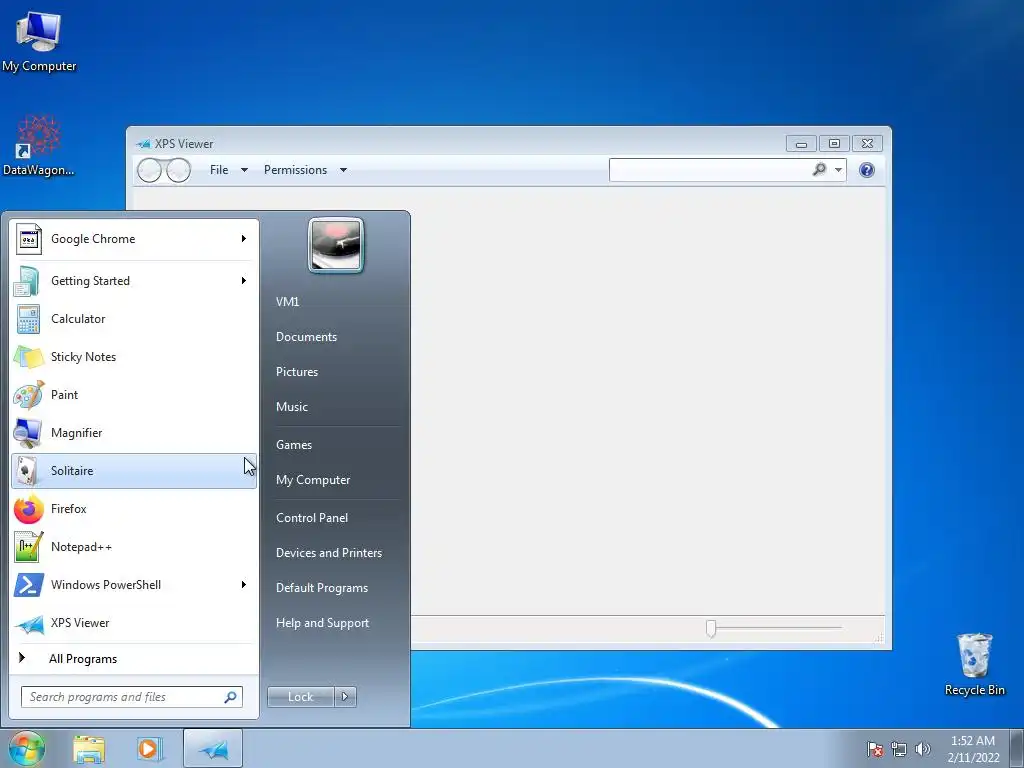The image size is (1024, 768).
Task: Launch Solitaire card icon
Action: 26,471
